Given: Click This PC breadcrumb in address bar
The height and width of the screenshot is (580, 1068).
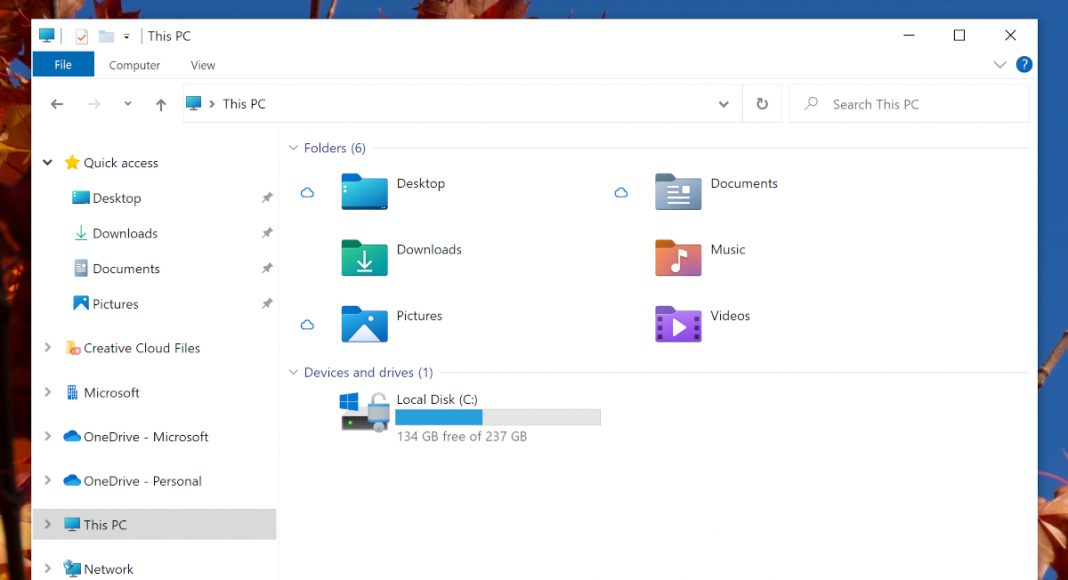Looking at the screenshot, I should [x=244, y=104].
